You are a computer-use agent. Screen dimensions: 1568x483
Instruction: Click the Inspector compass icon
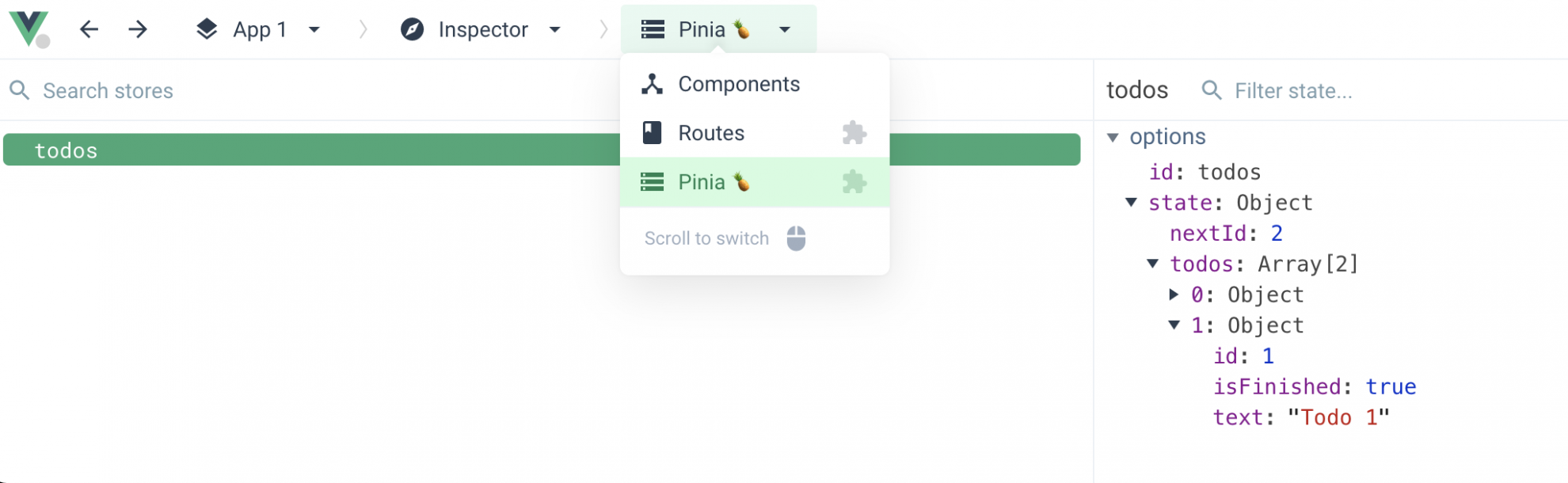[412, 29]
